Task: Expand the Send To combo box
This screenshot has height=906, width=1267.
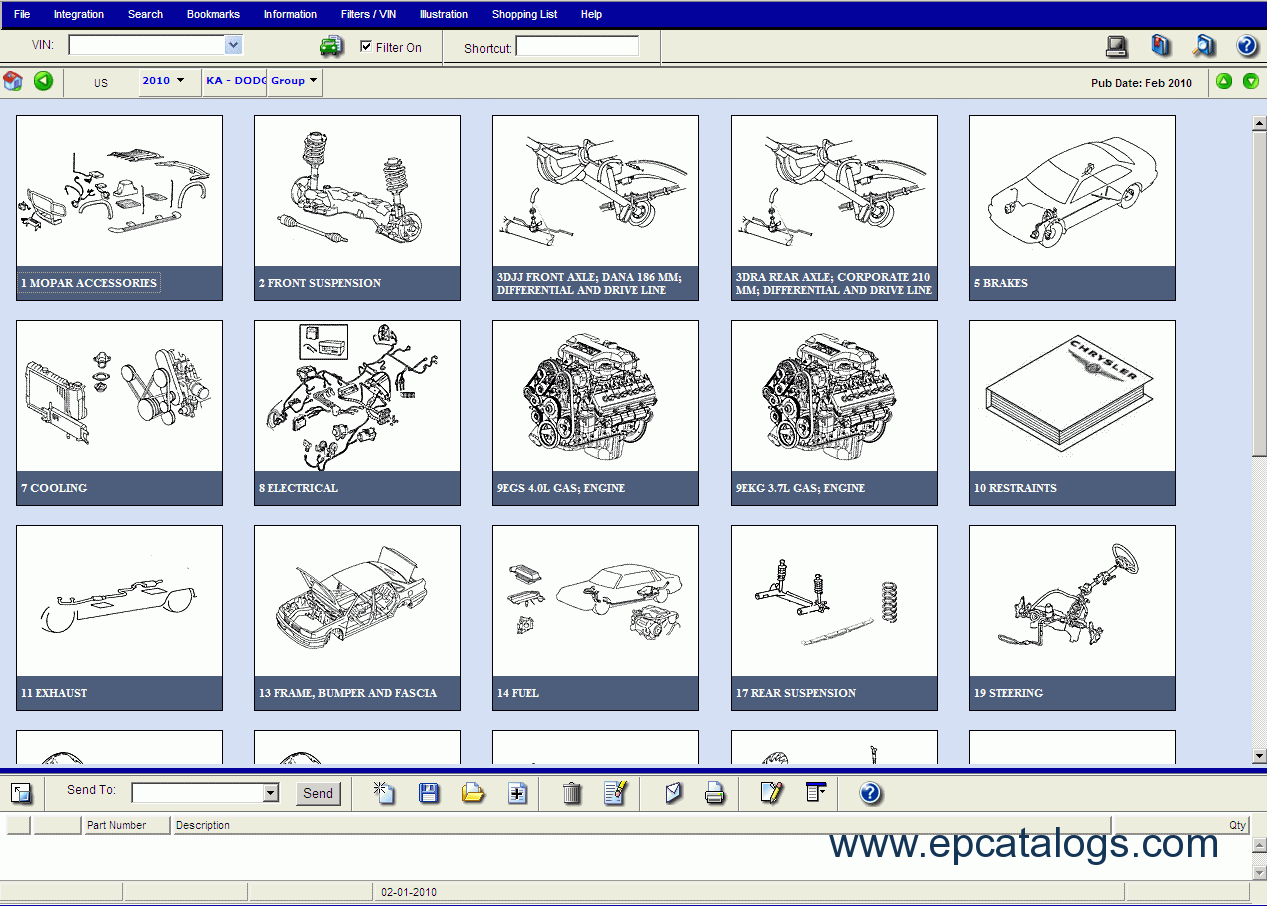Action: tap(270, 793)
